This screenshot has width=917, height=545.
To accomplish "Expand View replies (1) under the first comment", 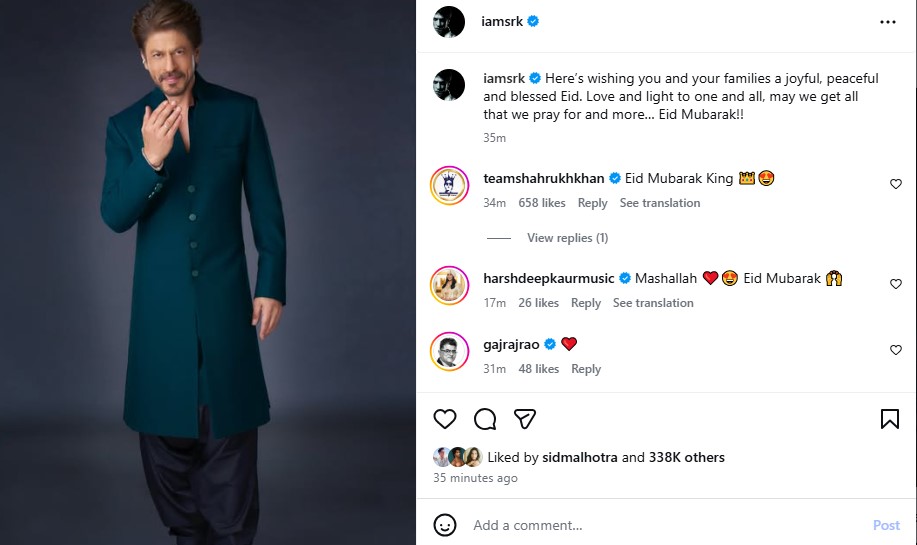I will (567, 238).
